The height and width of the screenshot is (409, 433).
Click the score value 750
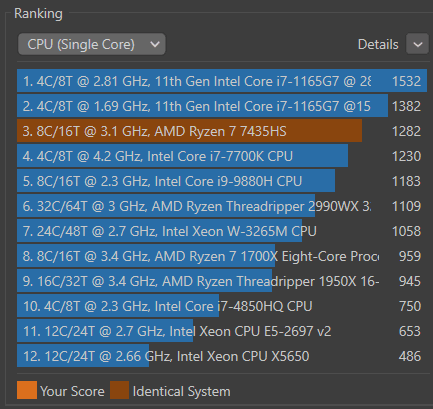click(x=410, y=306)
